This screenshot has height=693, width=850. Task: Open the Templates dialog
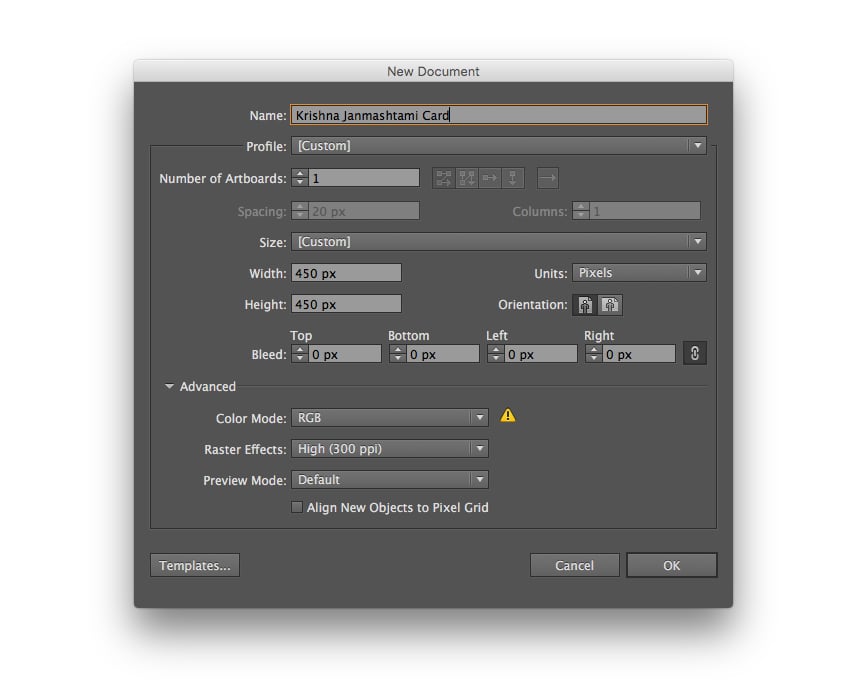pyautogui.click(x=194, y=565)
